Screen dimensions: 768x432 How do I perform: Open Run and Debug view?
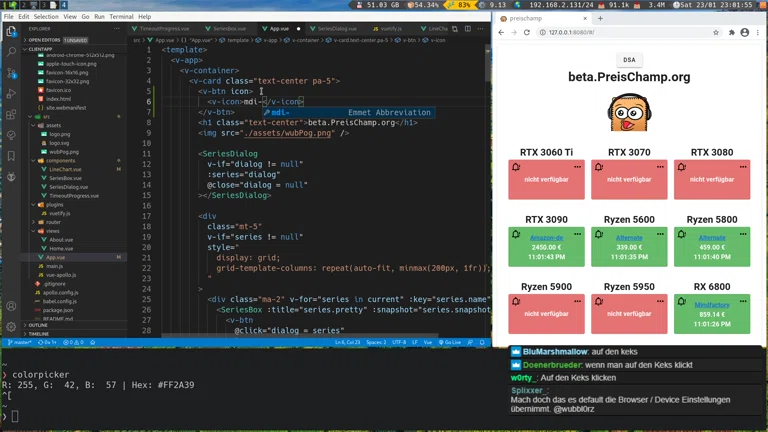click(12, 94)
